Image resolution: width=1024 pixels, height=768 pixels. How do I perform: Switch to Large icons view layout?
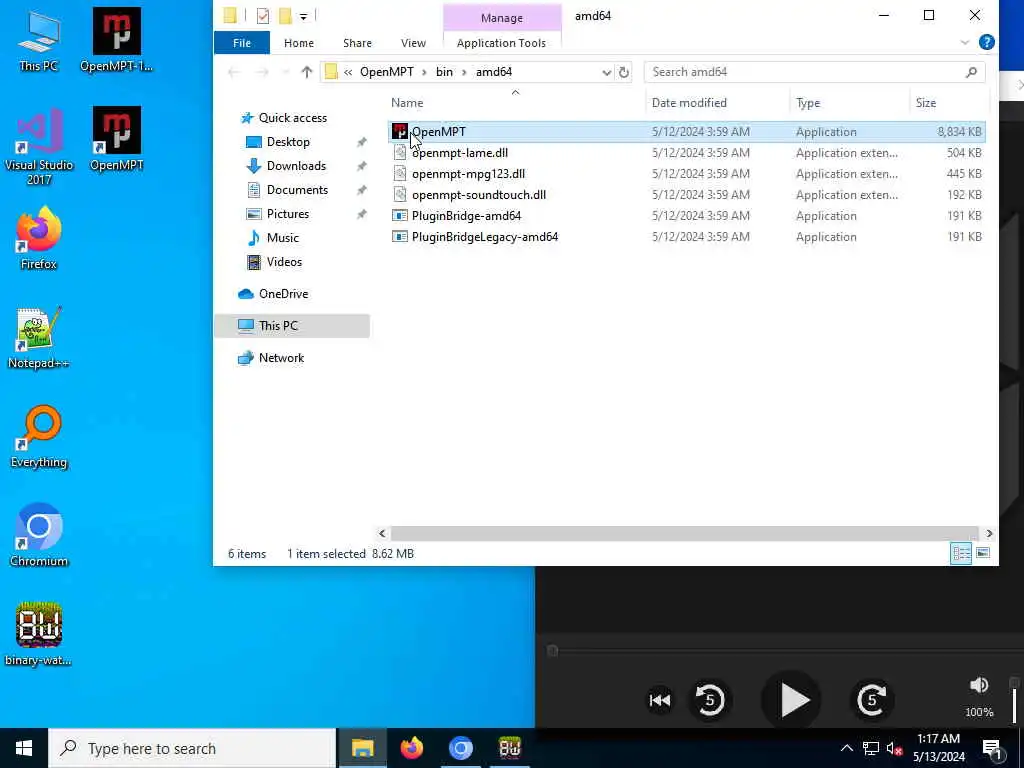[x=983, y=554]
